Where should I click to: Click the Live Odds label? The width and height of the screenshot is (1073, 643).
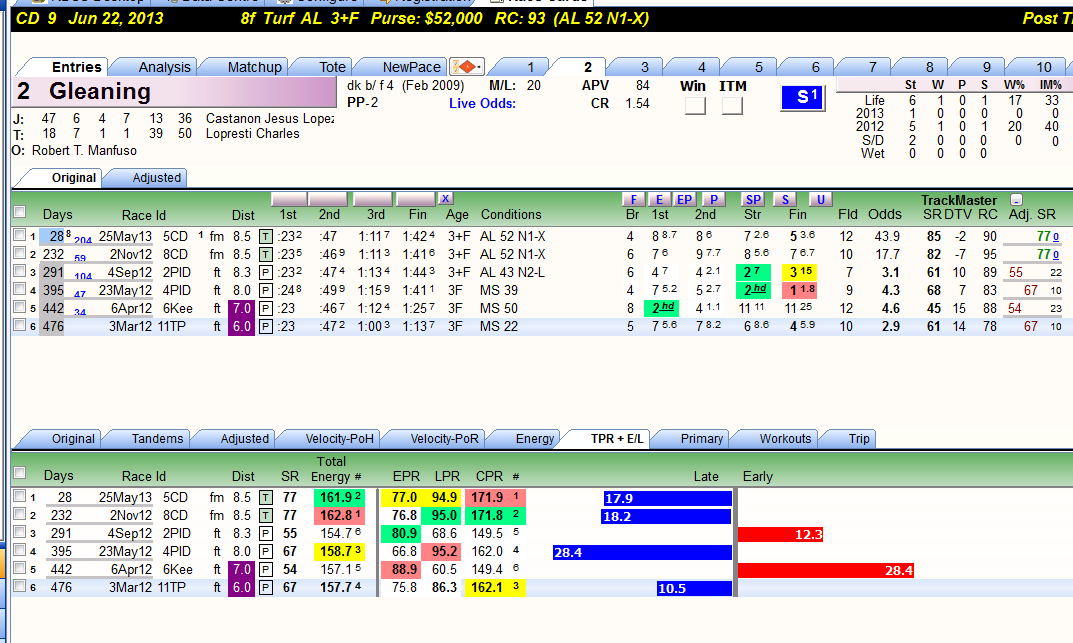482,103
